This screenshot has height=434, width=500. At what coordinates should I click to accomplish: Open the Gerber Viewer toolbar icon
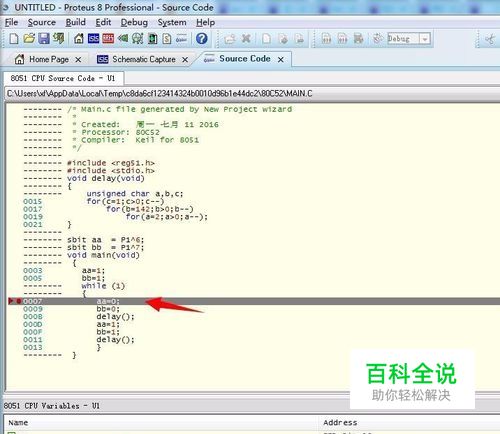pyautogui.click(x=137, y=39)
